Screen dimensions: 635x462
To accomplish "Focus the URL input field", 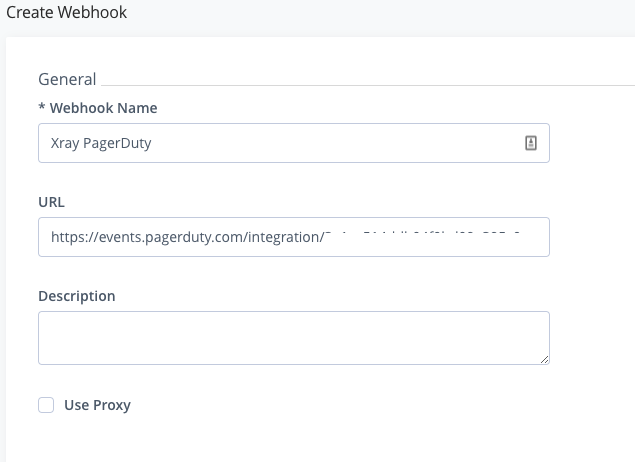I will click(294, 237).
